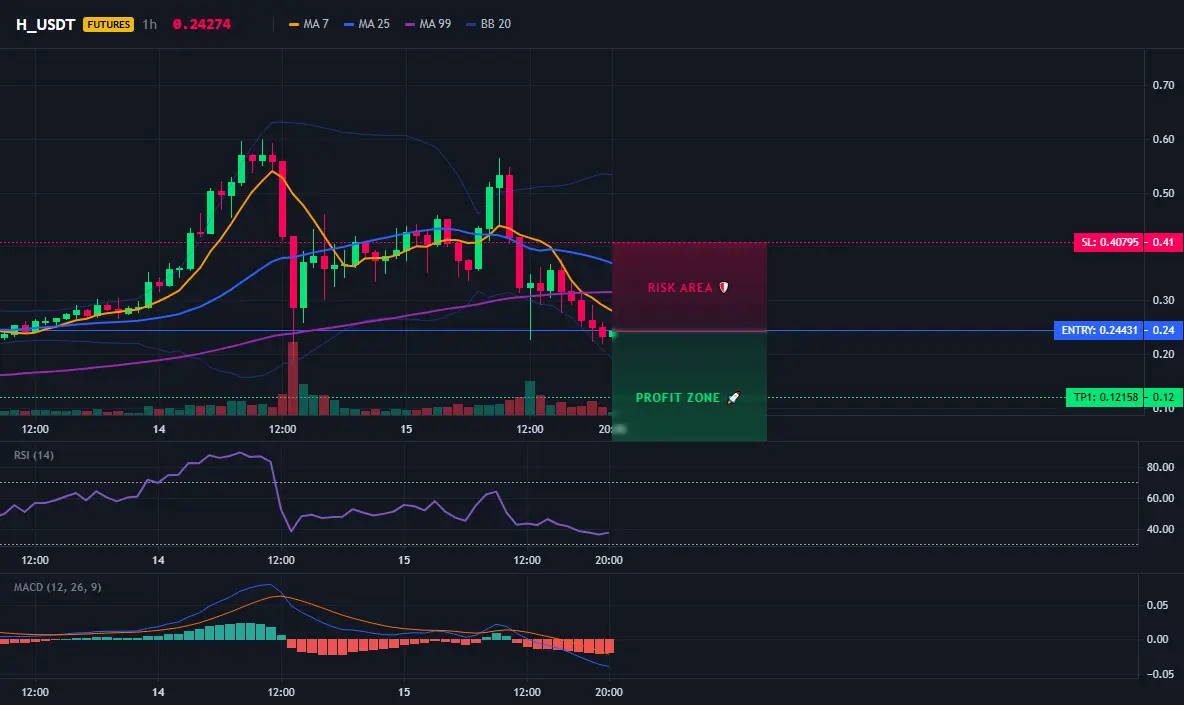Click the 20:00 time label under MACD
The width and height of the screenshot is (1184, 705).
pyautogui.click(x=609, y=692)
